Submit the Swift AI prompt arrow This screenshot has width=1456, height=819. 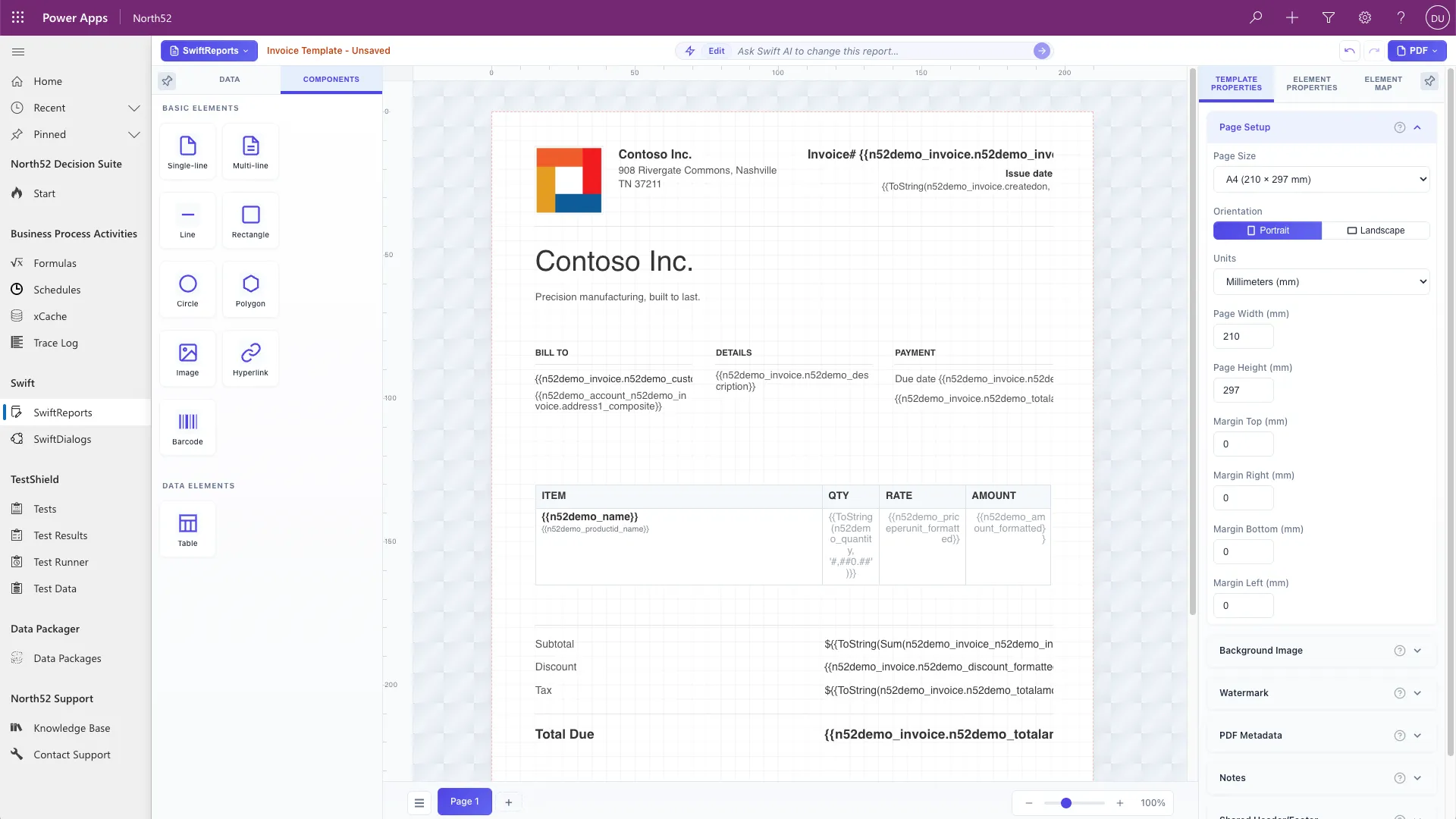point(1042,51)
